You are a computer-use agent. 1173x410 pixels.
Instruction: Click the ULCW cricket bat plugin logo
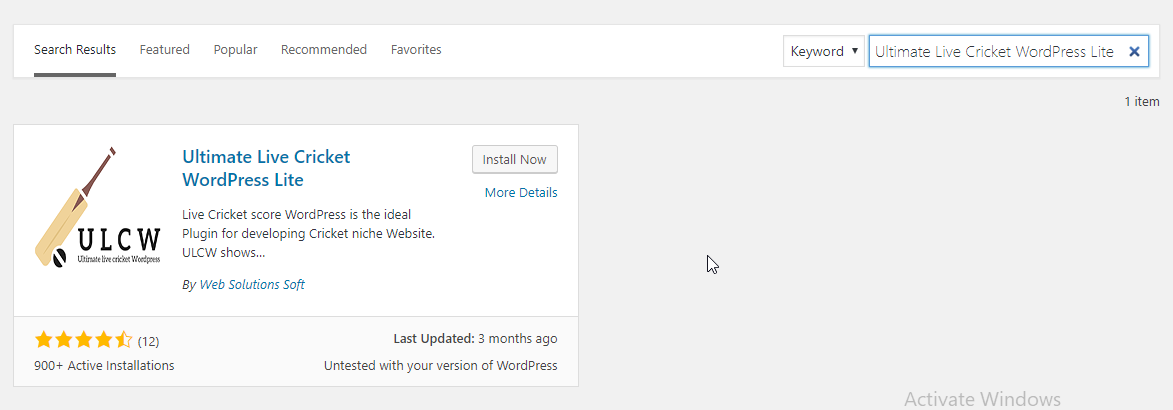(98, 207)
